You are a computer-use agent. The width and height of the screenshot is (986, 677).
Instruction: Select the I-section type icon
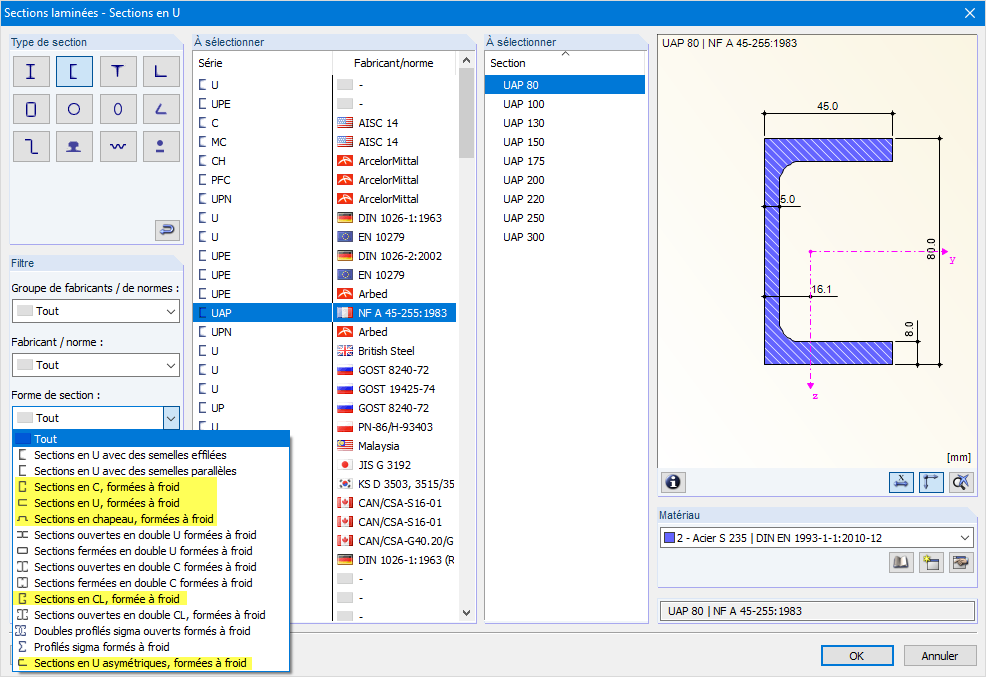click(x=31, y=71)
